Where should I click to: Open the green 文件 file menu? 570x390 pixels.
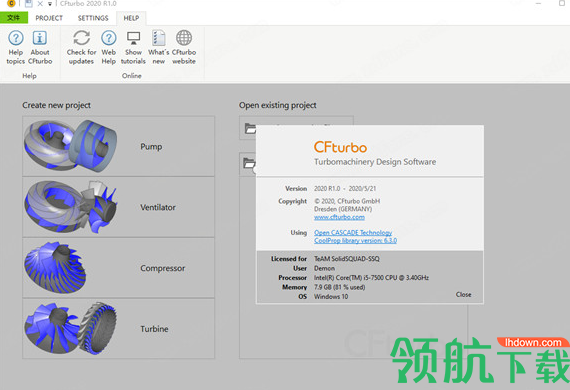tap(14, 17)
